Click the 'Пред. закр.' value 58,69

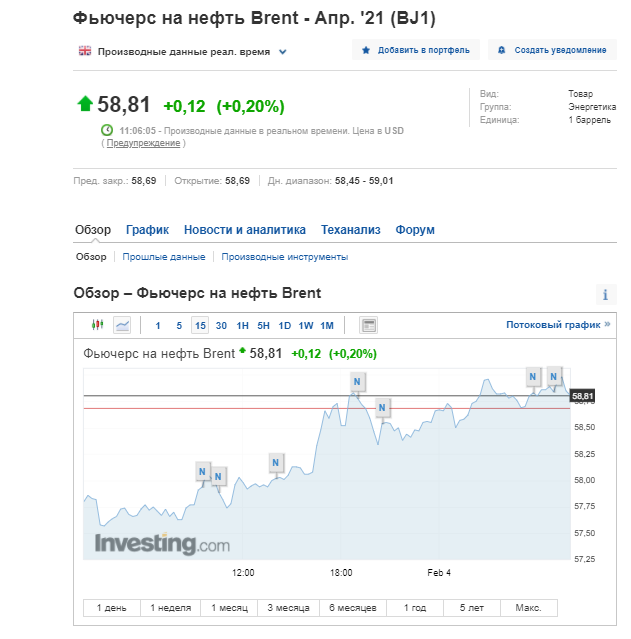click(x=143, y=181)
